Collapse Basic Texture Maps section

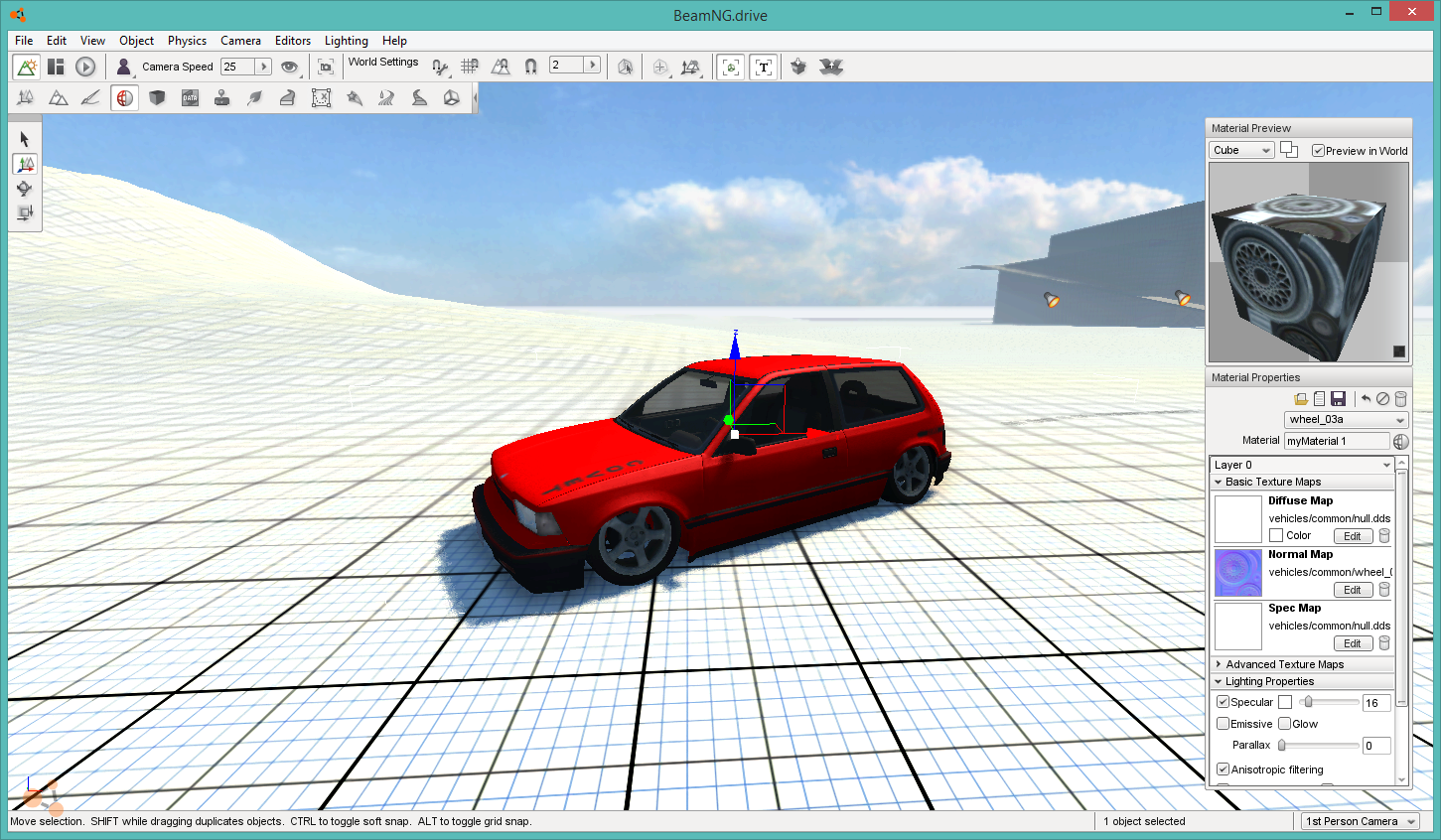pos(1302,482)
